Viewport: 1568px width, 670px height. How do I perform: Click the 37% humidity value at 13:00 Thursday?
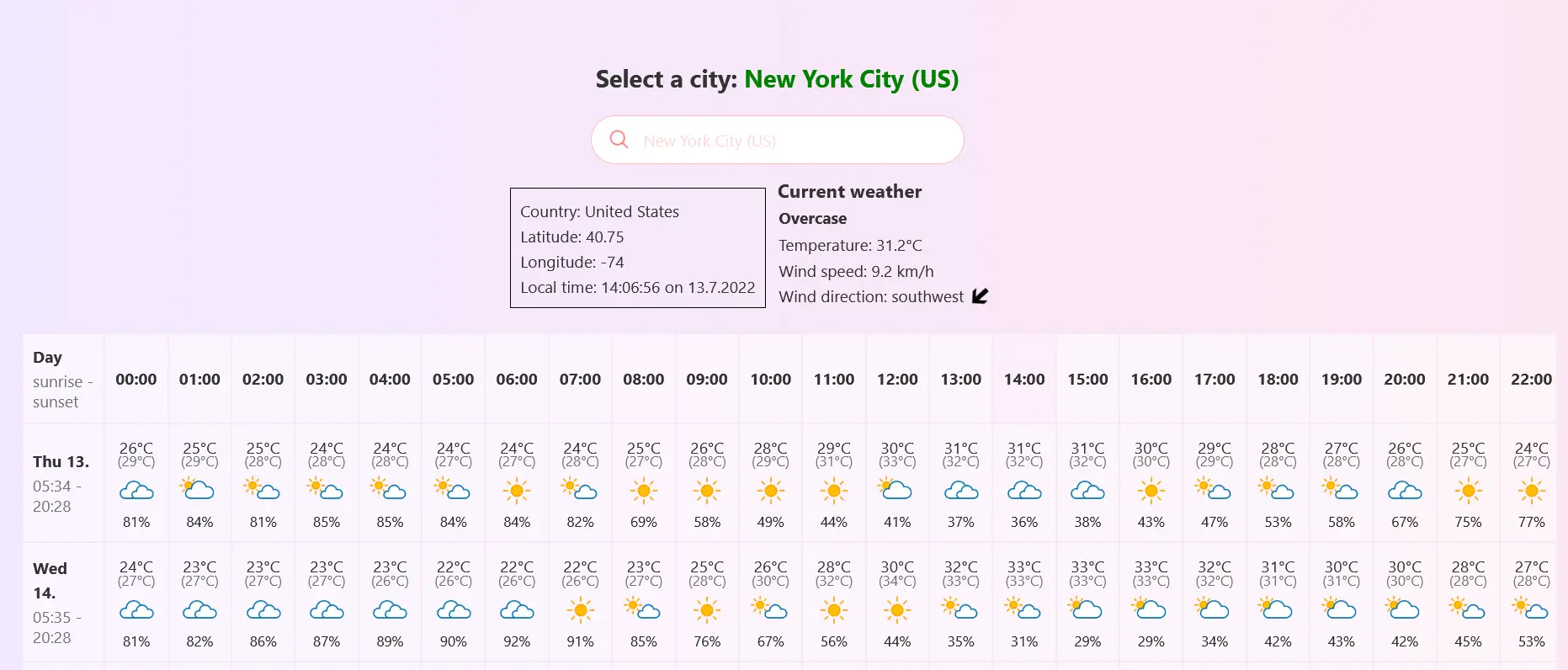pyautogui.click(x=959, y=522)
